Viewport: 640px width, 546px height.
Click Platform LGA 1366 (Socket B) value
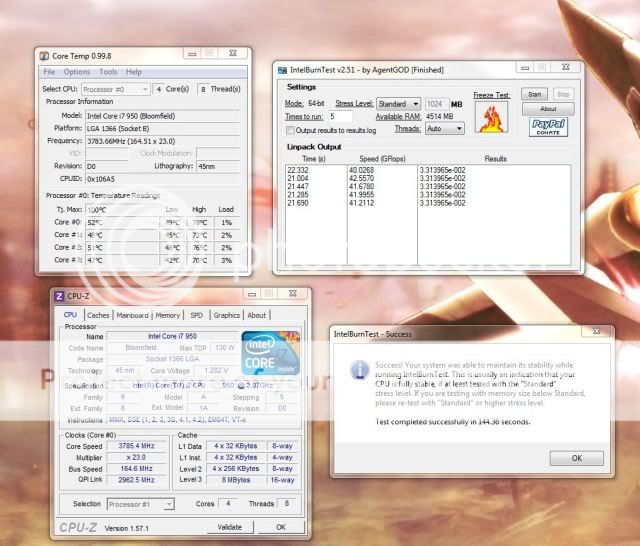(x=162, y=129)
